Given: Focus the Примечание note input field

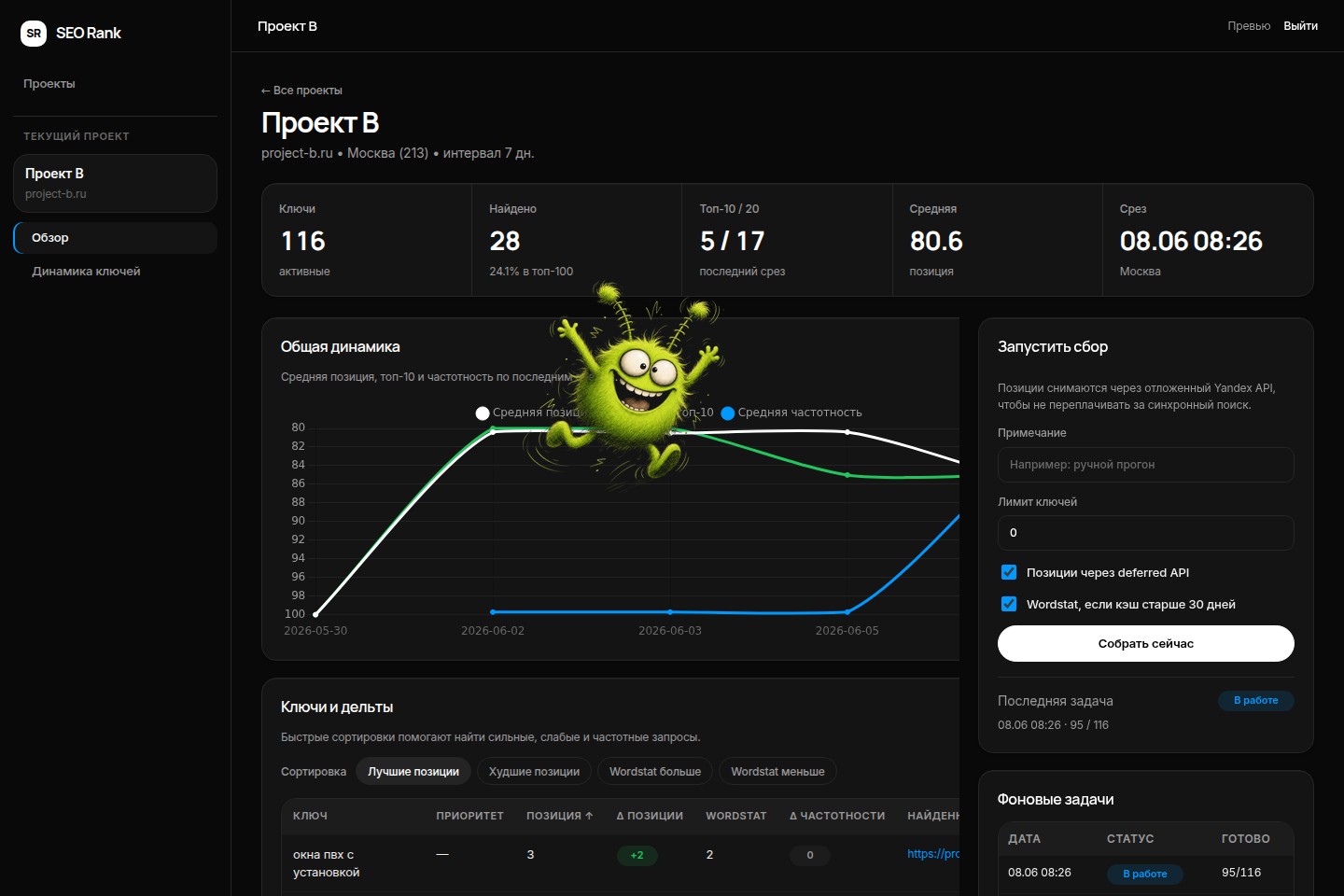Looking at the screenshot, I should point(1145,465).
